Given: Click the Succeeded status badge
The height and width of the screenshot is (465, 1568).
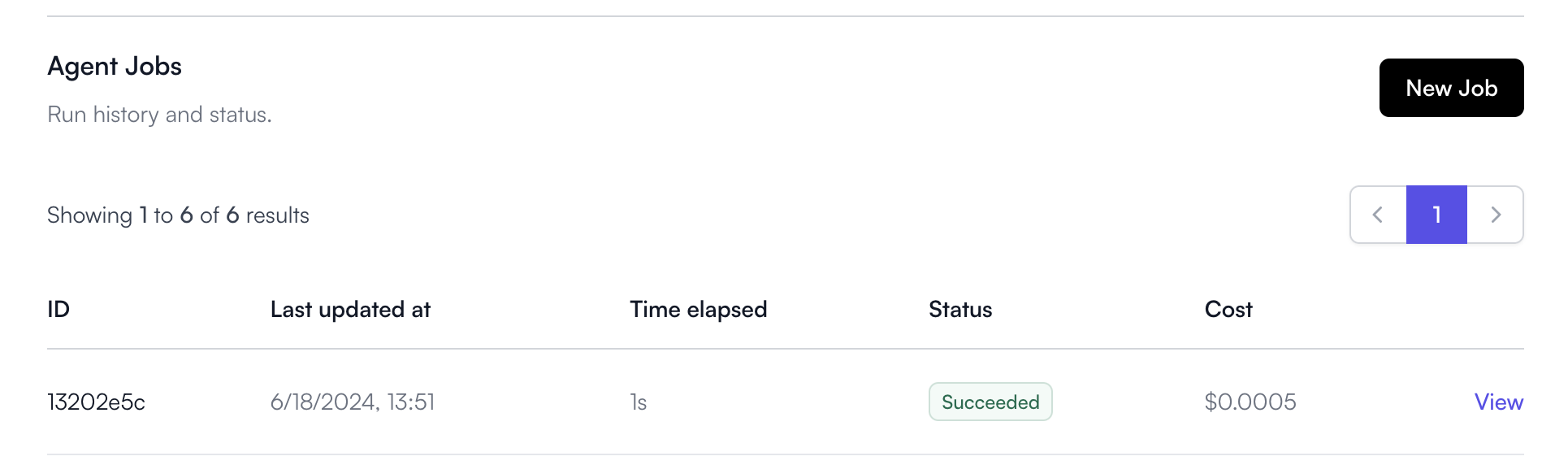Looking at the screenshot, I should tap(990, 402).
